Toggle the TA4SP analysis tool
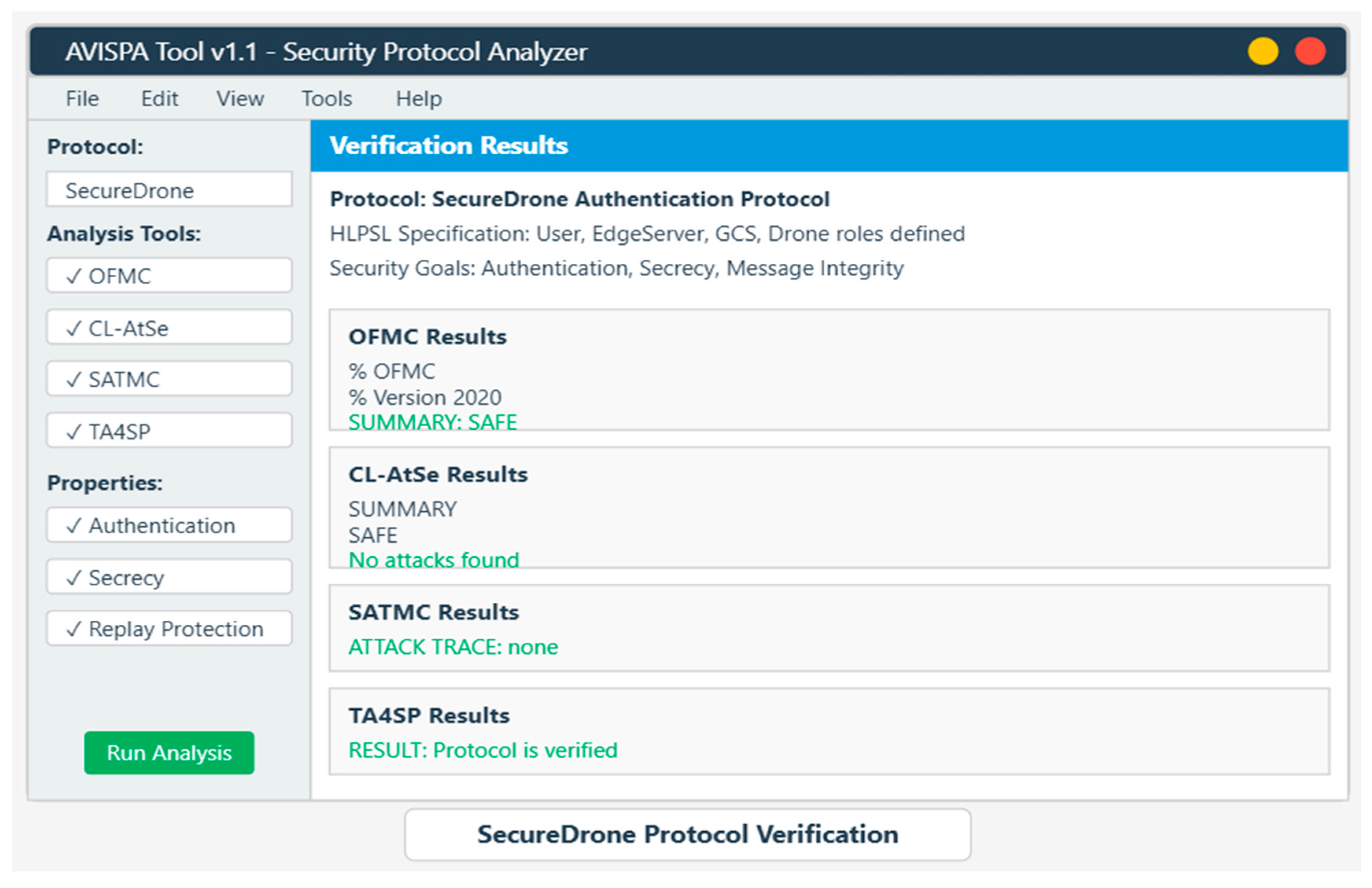The width and height of the screenshot is (1372, 888). [x=169, y=431]
